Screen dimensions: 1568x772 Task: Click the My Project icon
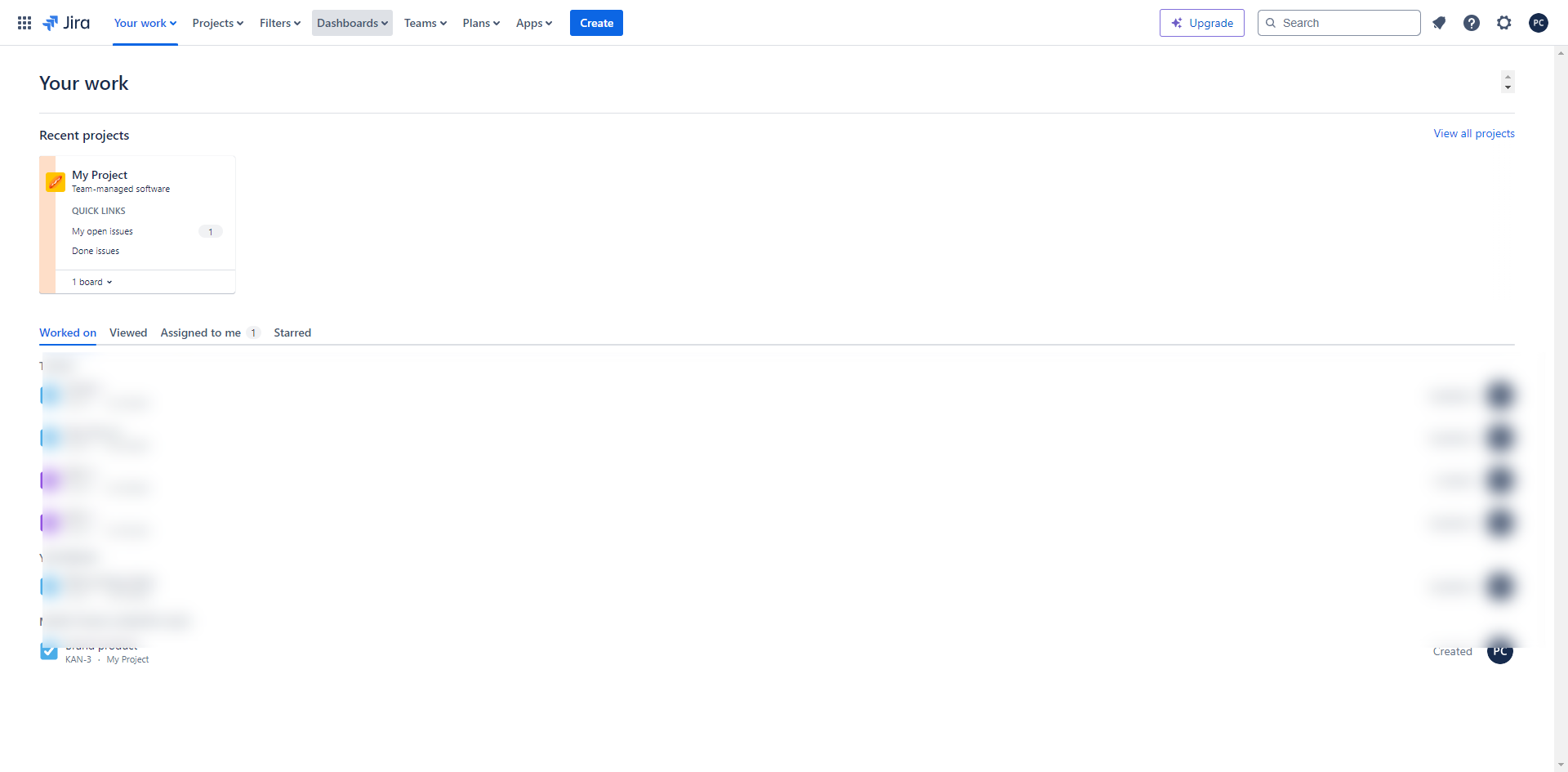pos(56,182)
